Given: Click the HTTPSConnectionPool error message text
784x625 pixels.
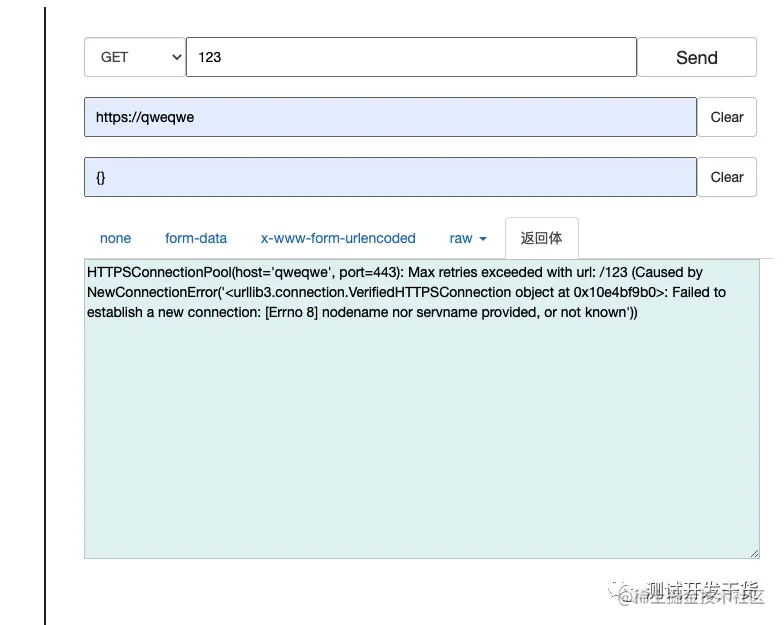Looking at the screenshot, I should [x=406, y=292].
